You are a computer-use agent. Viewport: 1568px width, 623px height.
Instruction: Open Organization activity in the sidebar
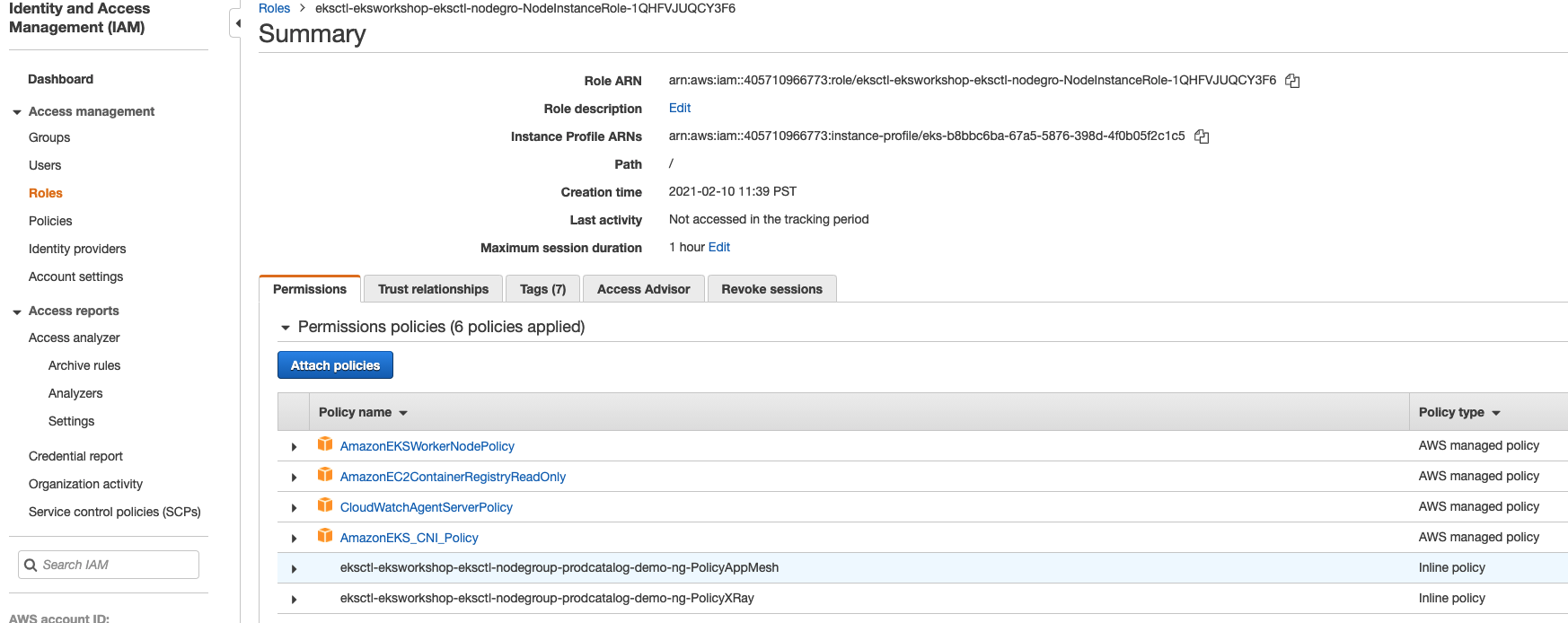point(85,484)
